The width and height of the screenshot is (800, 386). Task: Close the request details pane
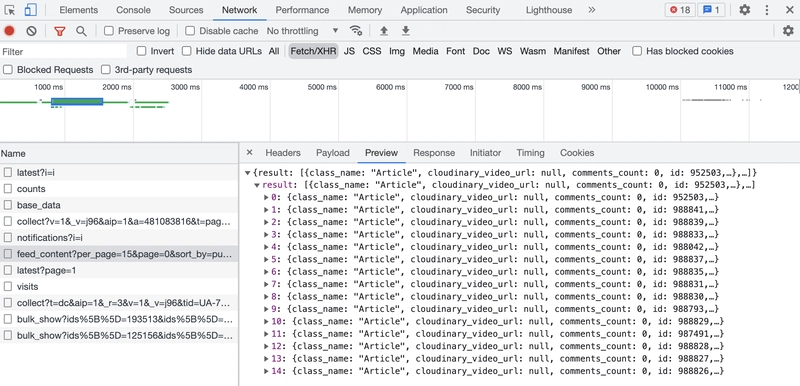249,152
